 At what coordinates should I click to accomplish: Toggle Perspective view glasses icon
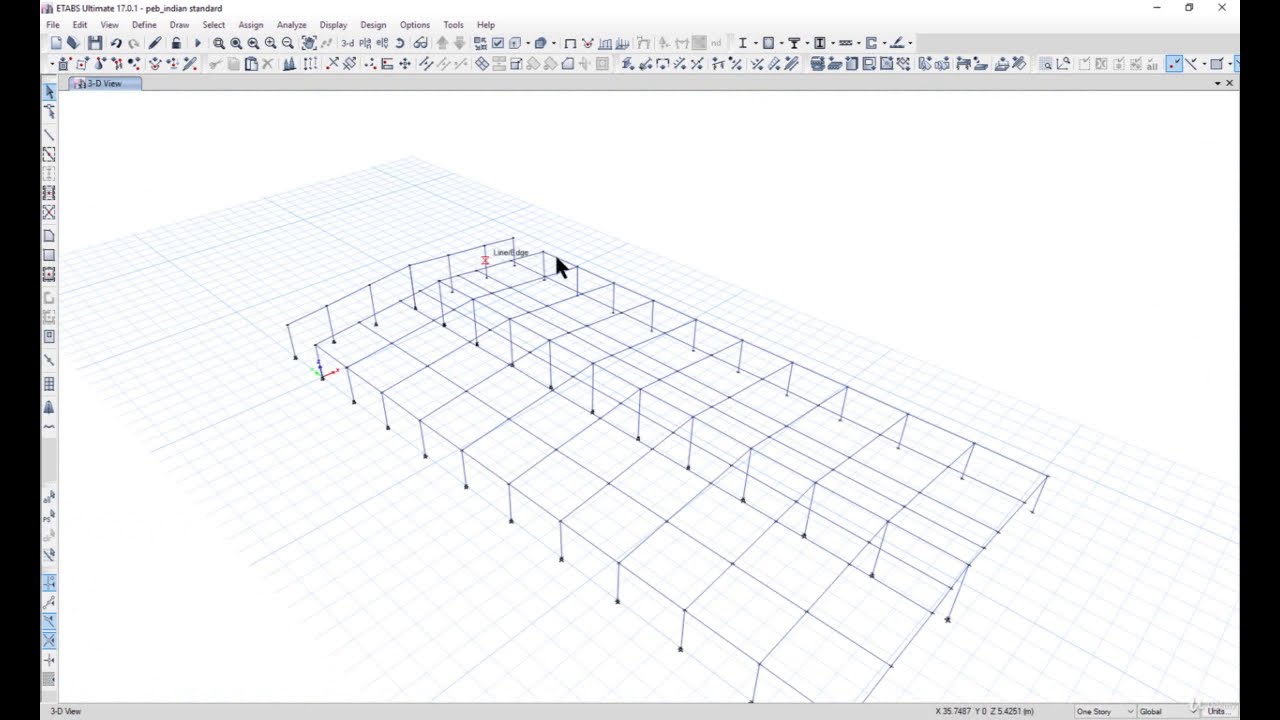click(x=421, y=43)
